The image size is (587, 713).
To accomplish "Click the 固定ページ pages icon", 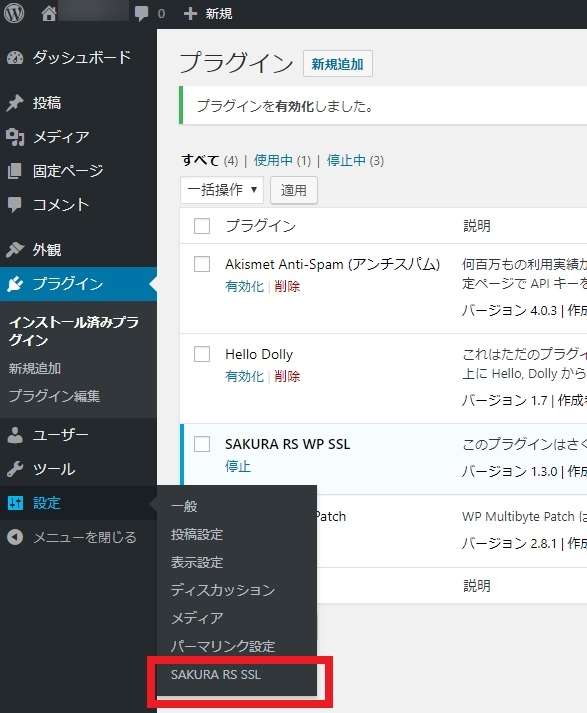I will [x=15, y=171].
